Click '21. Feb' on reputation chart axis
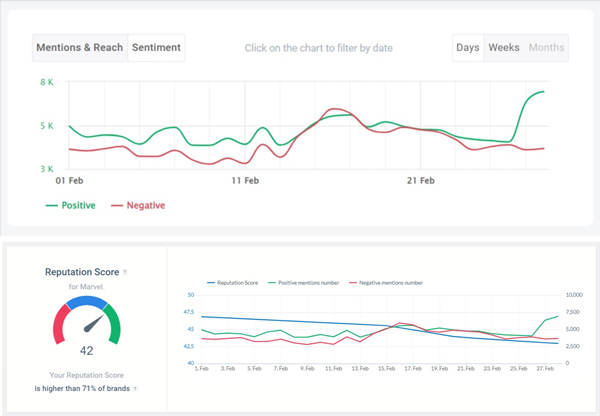Screen dimensions: 600x416 466,369
